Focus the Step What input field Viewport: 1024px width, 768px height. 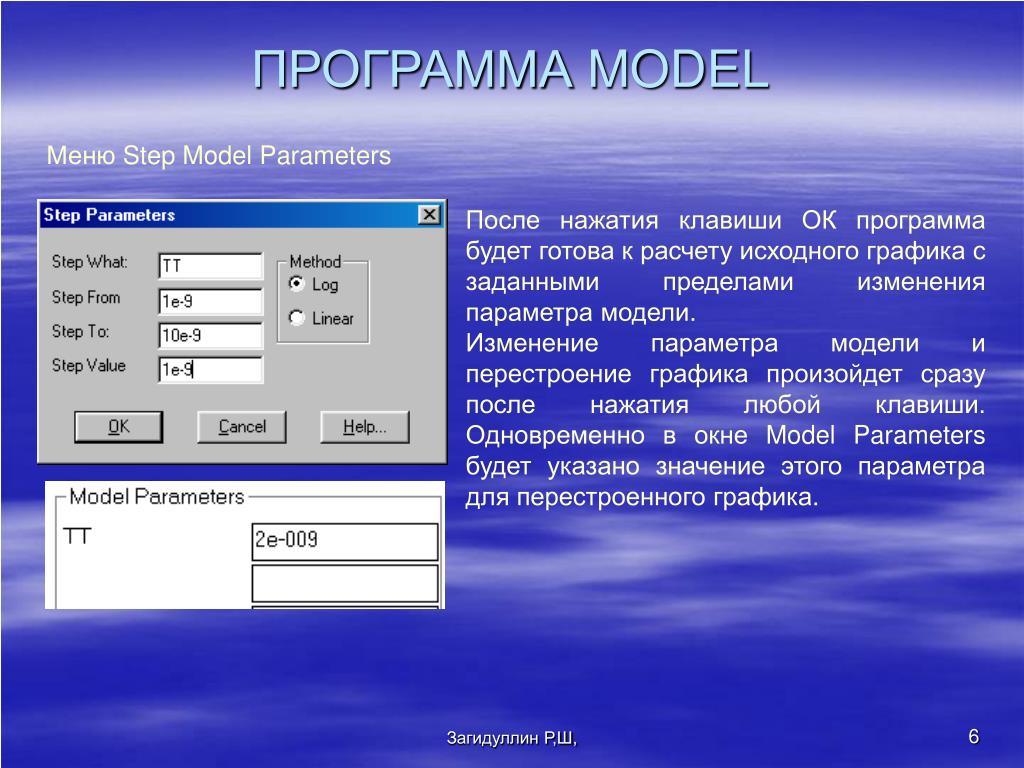click(210, 266)
